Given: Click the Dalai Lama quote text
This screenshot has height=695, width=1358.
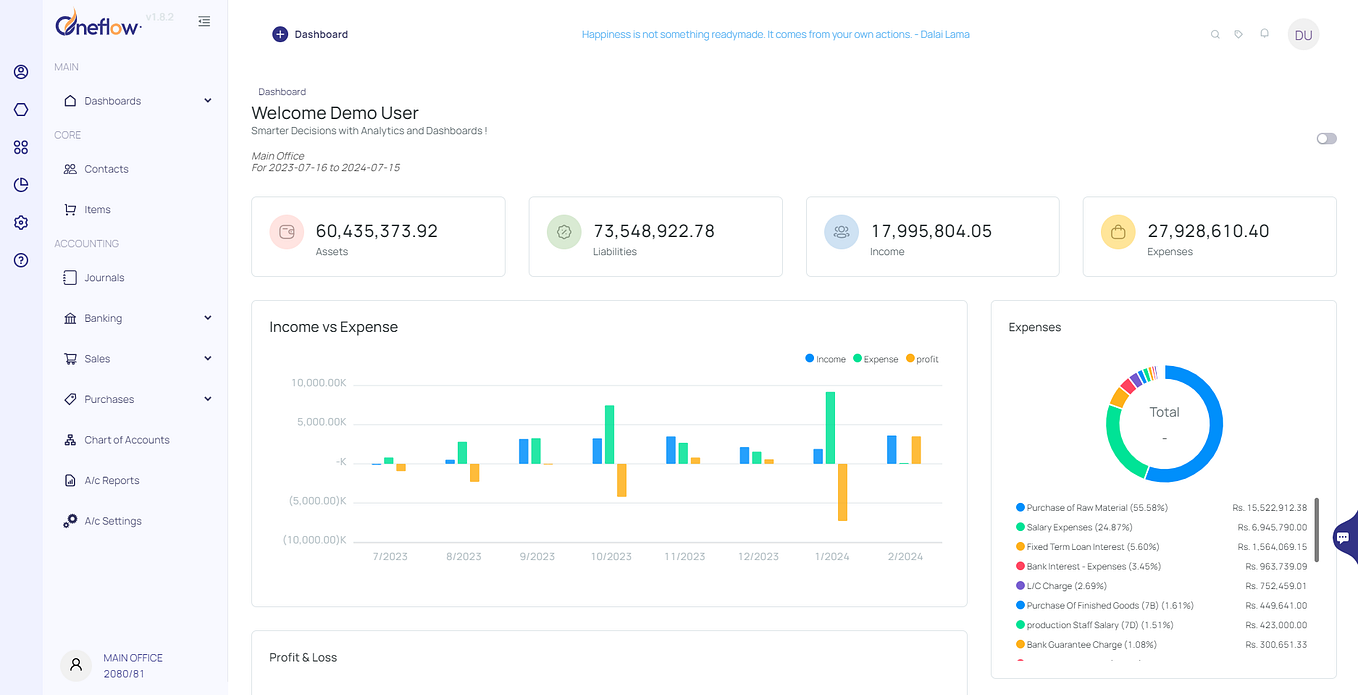Looking at the screenshot, I should (776, 34).
